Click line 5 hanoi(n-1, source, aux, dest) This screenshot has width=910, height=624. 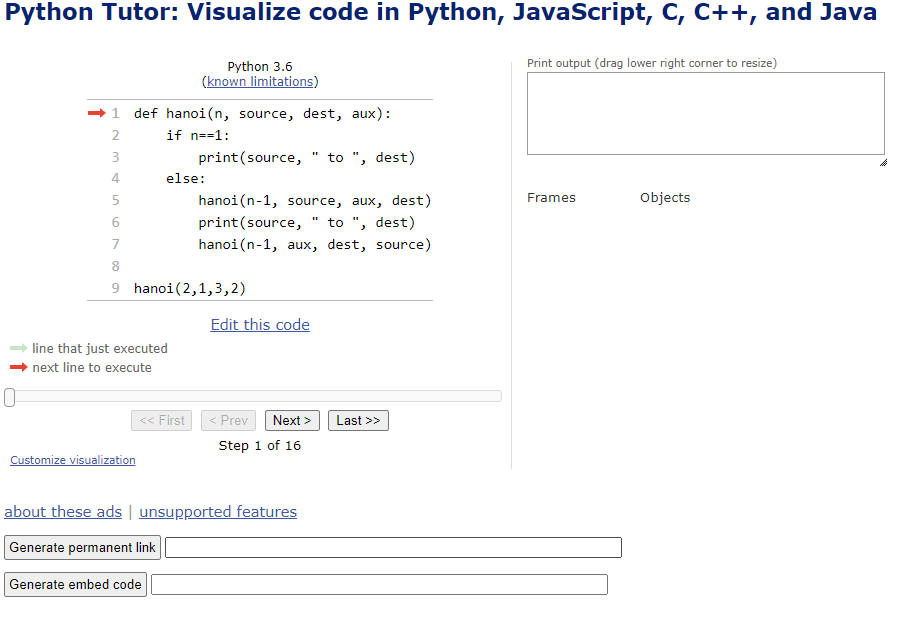tap(315, 201)
